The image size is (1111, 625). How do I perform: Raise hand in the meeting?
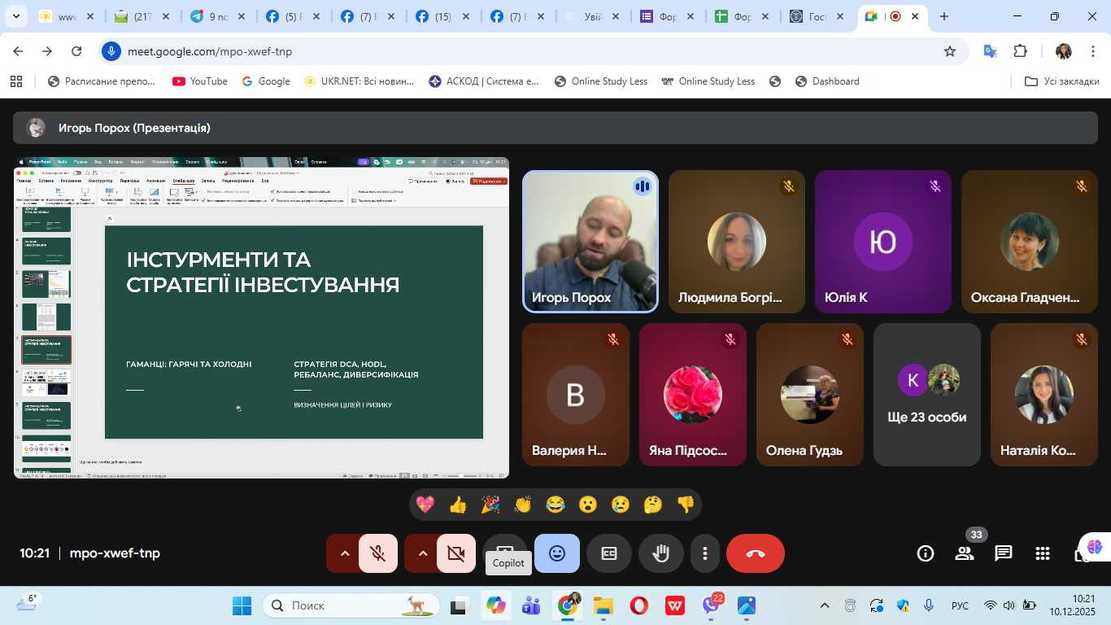(x=660, y=553)
